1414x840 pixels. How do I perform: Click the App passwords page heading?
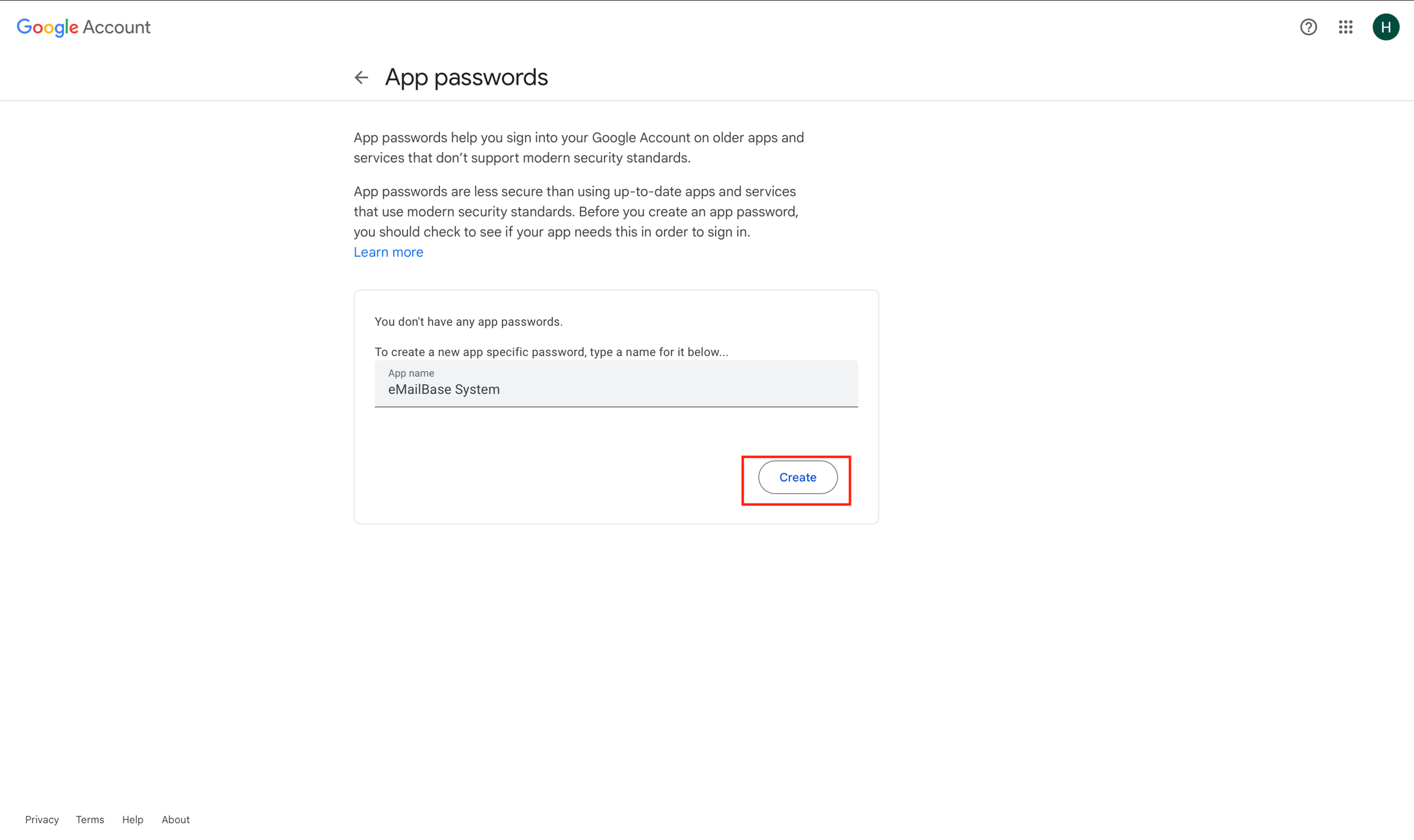(466, 77)
